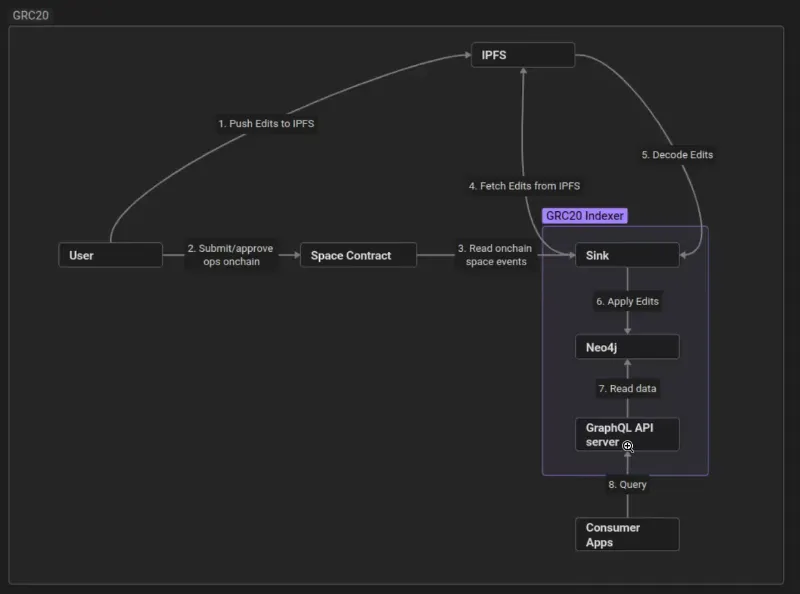Select the User node

[110, 255]
